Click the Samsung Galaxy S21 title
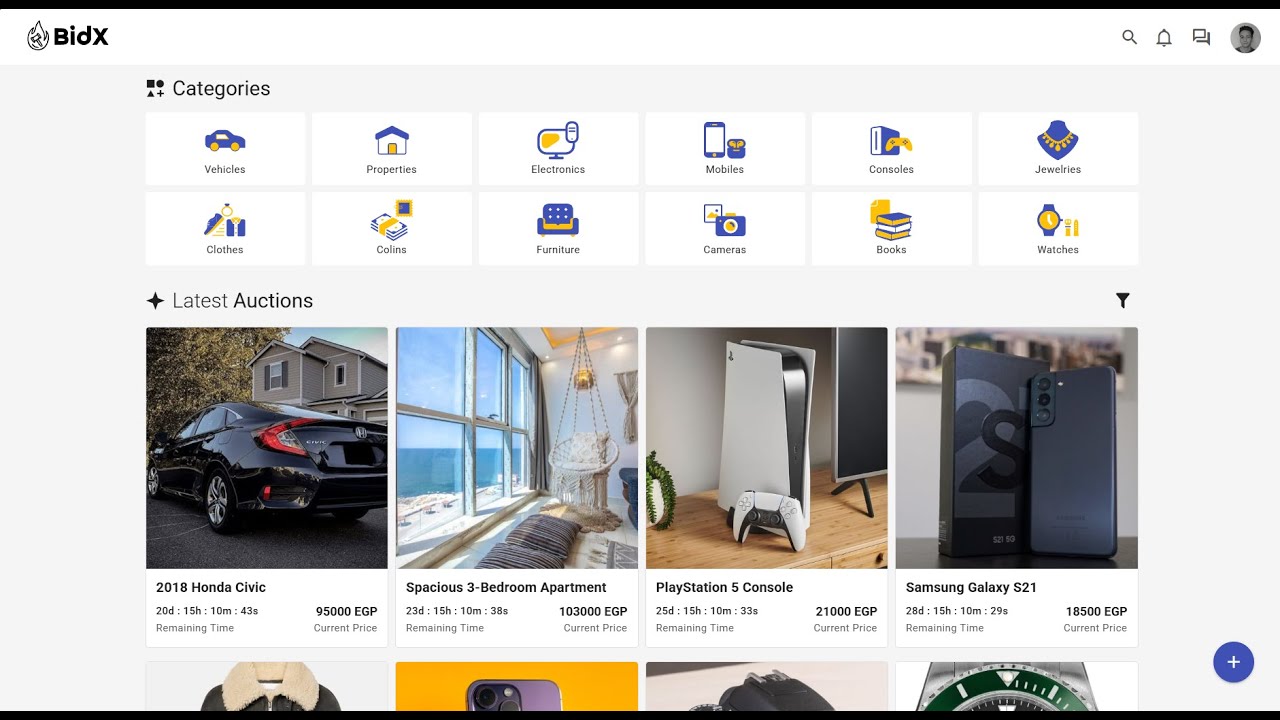 tap(971, 587)
